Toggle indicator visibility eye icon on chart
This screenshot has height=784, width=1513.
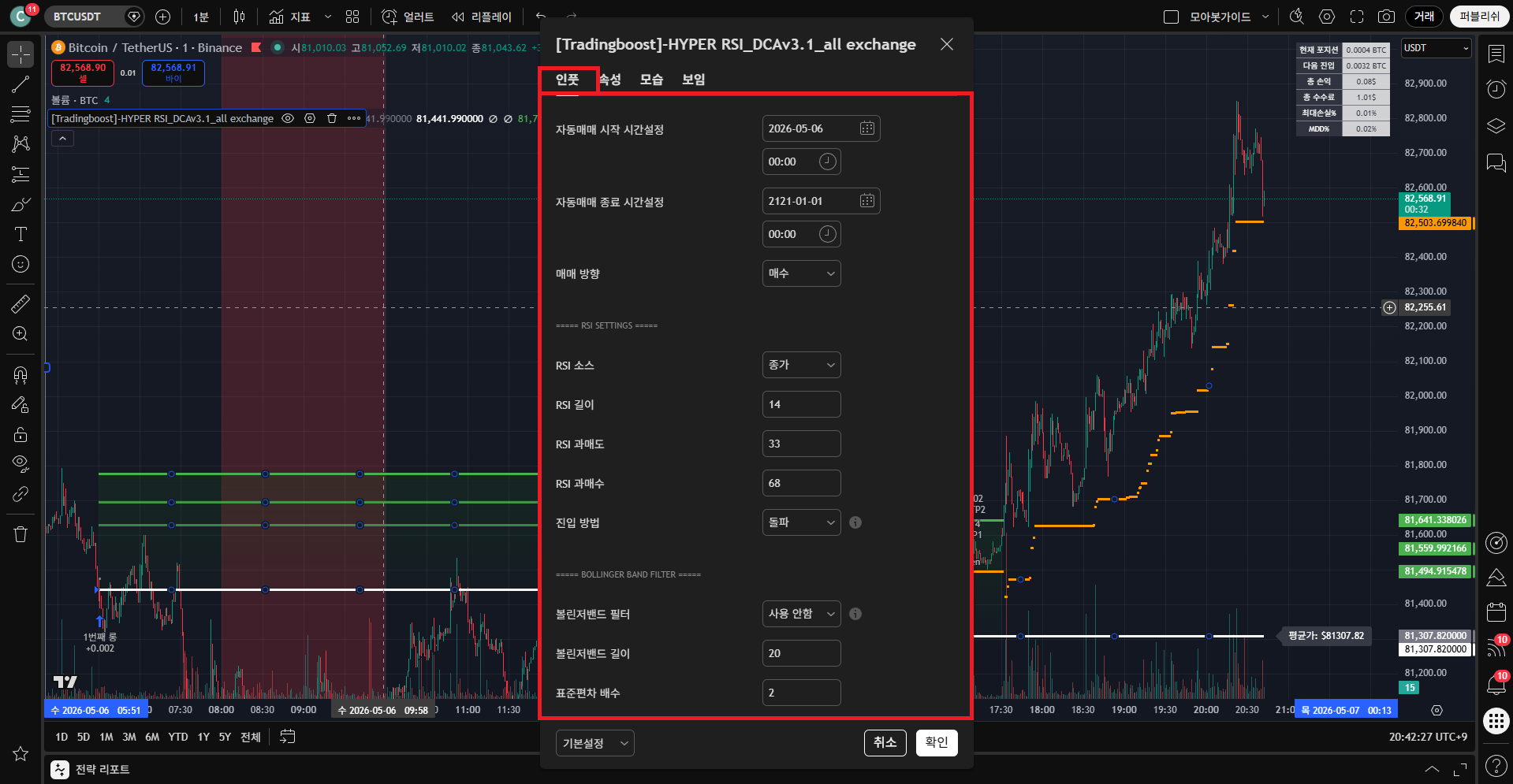(289, 118)
